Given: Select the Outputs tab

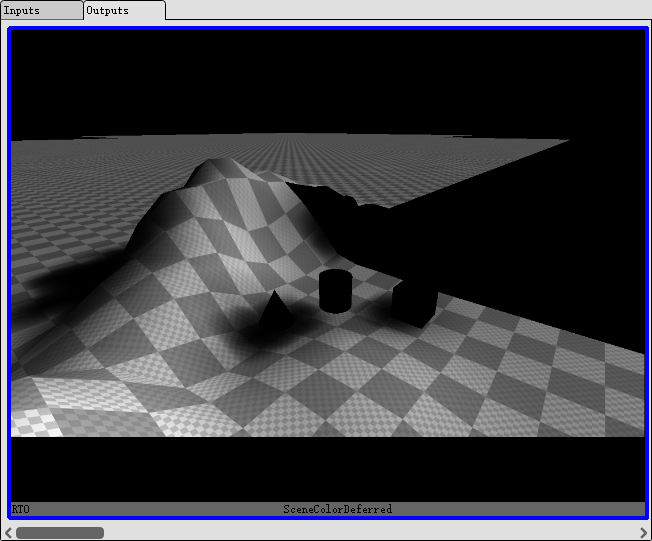Looking at the screenshot, I should pyautogui.click(x=124, y=10).
